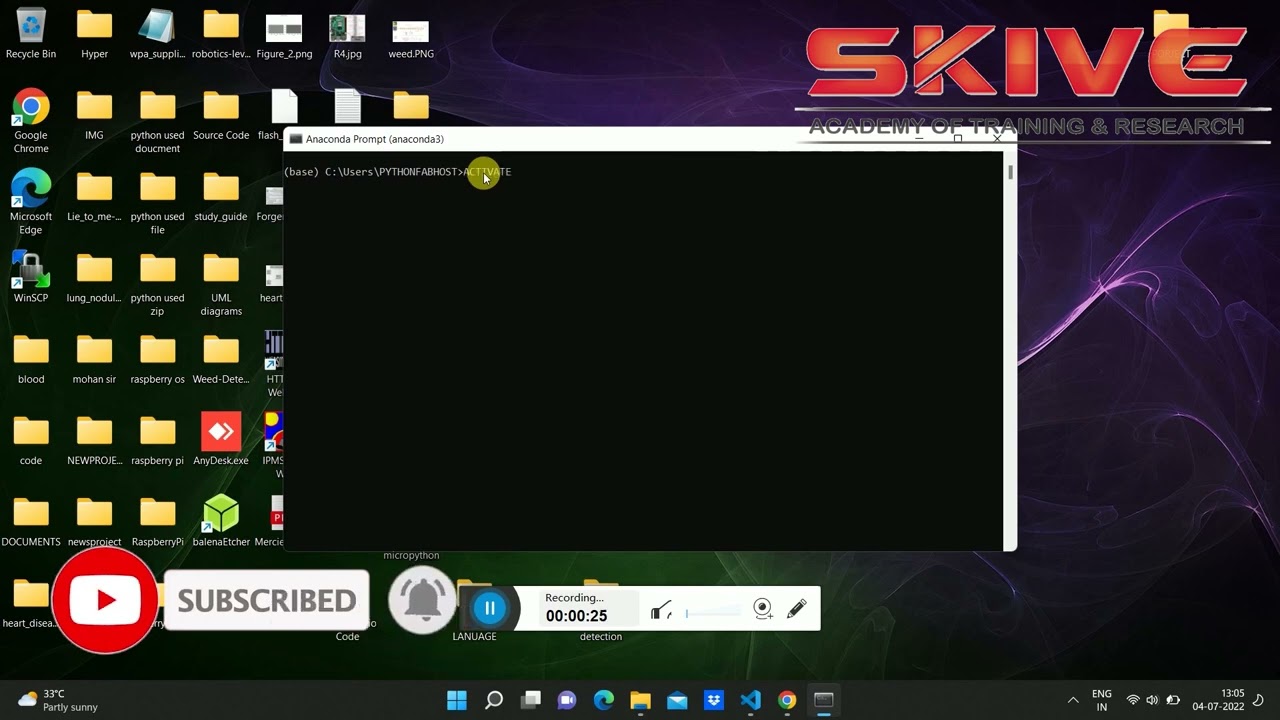Select the lung_nodul... folder
This screenshot has width=1280, height=720.
94,277
